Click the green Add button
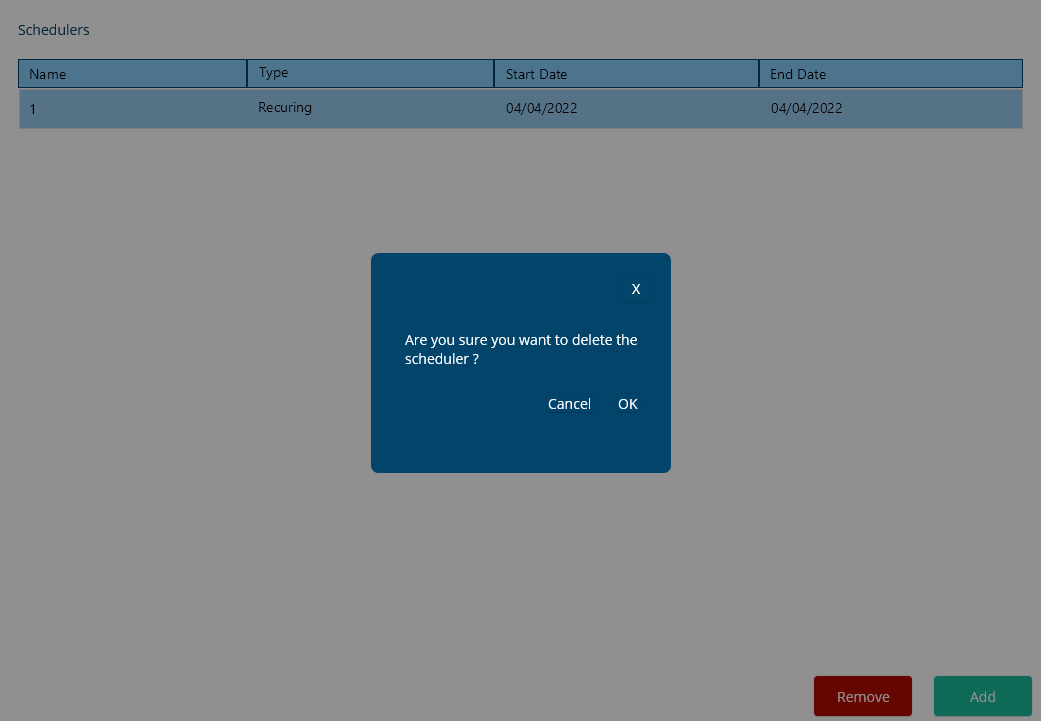 982,696
